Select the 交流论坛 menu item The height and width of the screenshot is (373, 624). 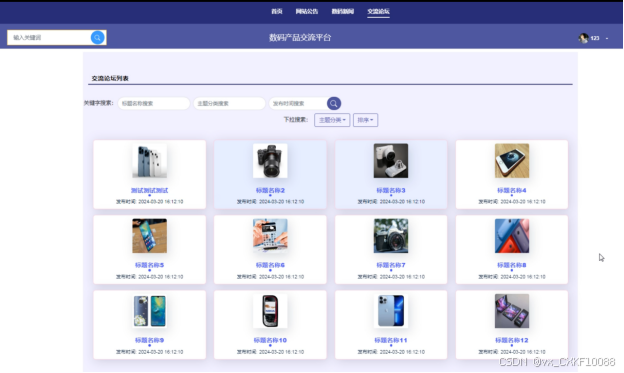[x=378, y=11]
